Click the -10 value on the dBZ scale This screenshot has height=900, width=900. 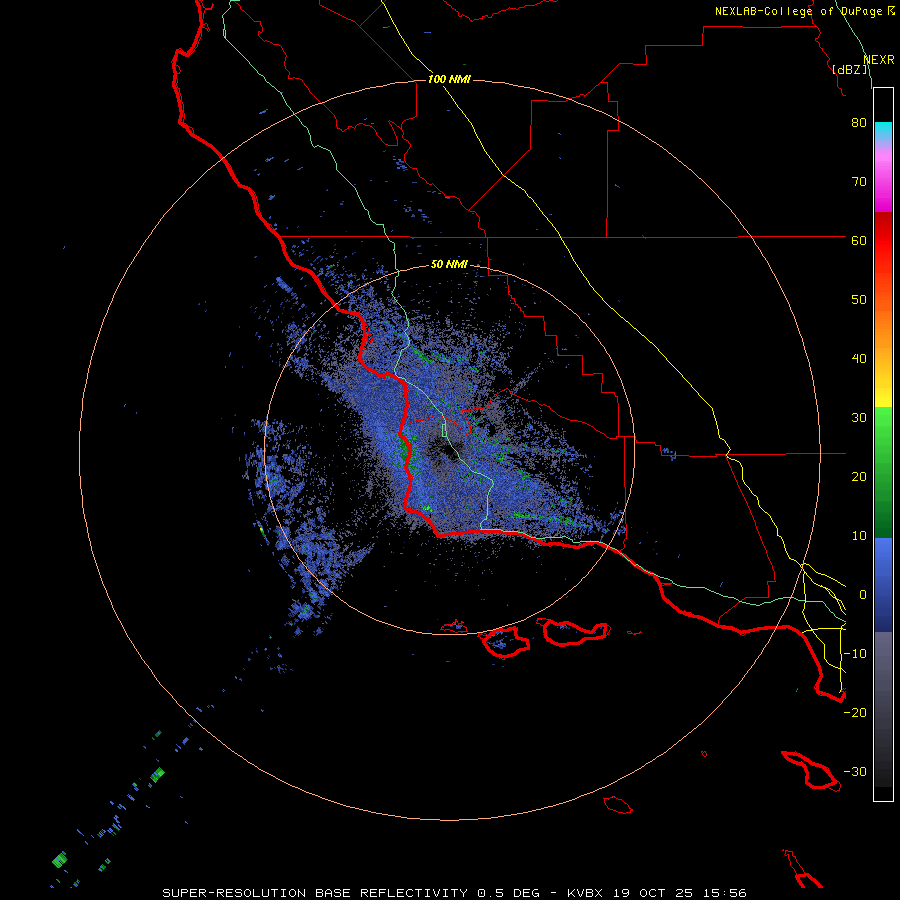tap(855, 654)
